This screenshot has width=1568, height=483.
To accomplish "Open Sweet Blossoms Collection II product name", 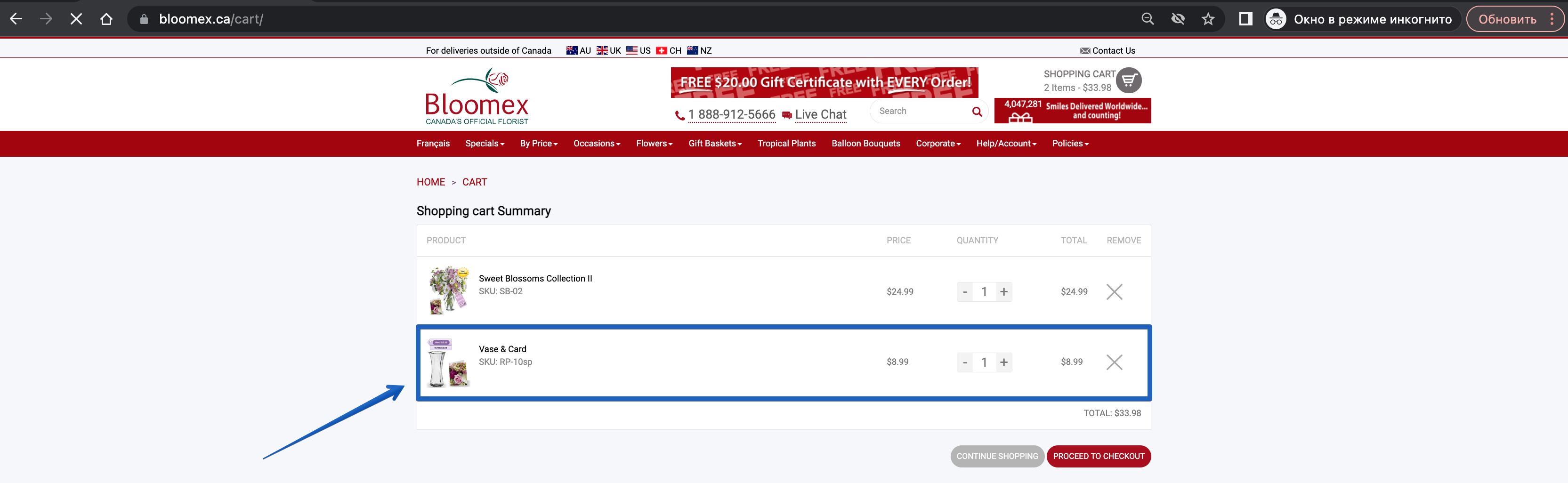I will click(x=535, y=279).
